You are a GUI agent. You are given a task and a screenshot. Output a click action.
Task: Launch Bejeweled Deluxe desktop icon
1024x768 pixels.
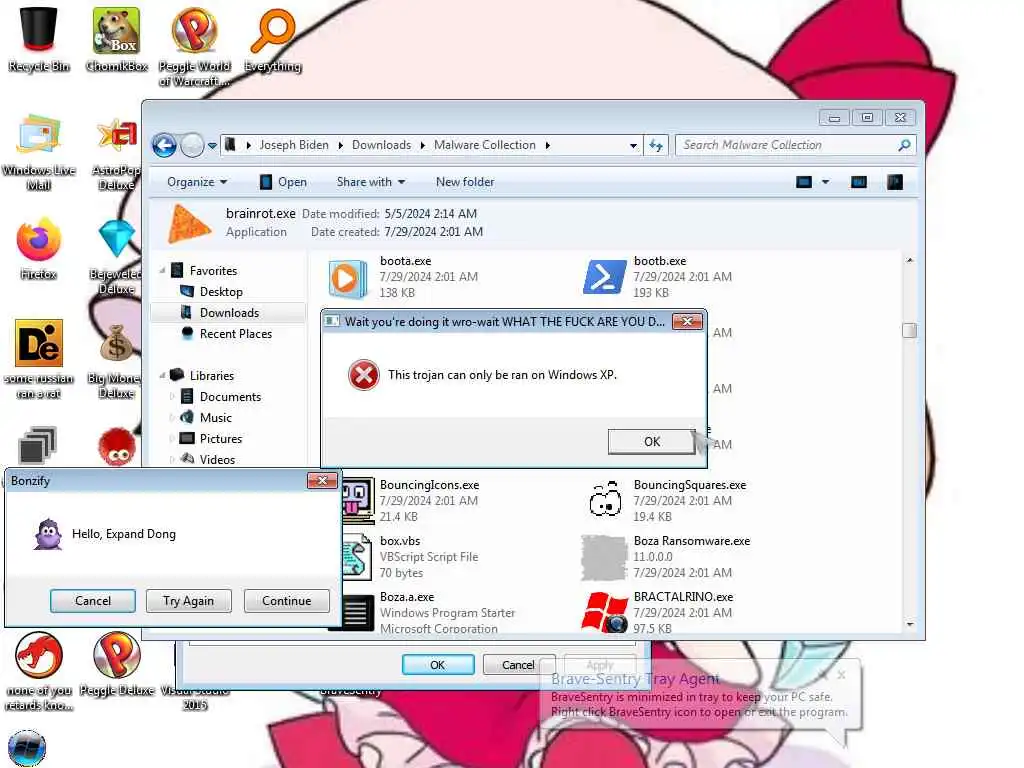pos(116,256)
